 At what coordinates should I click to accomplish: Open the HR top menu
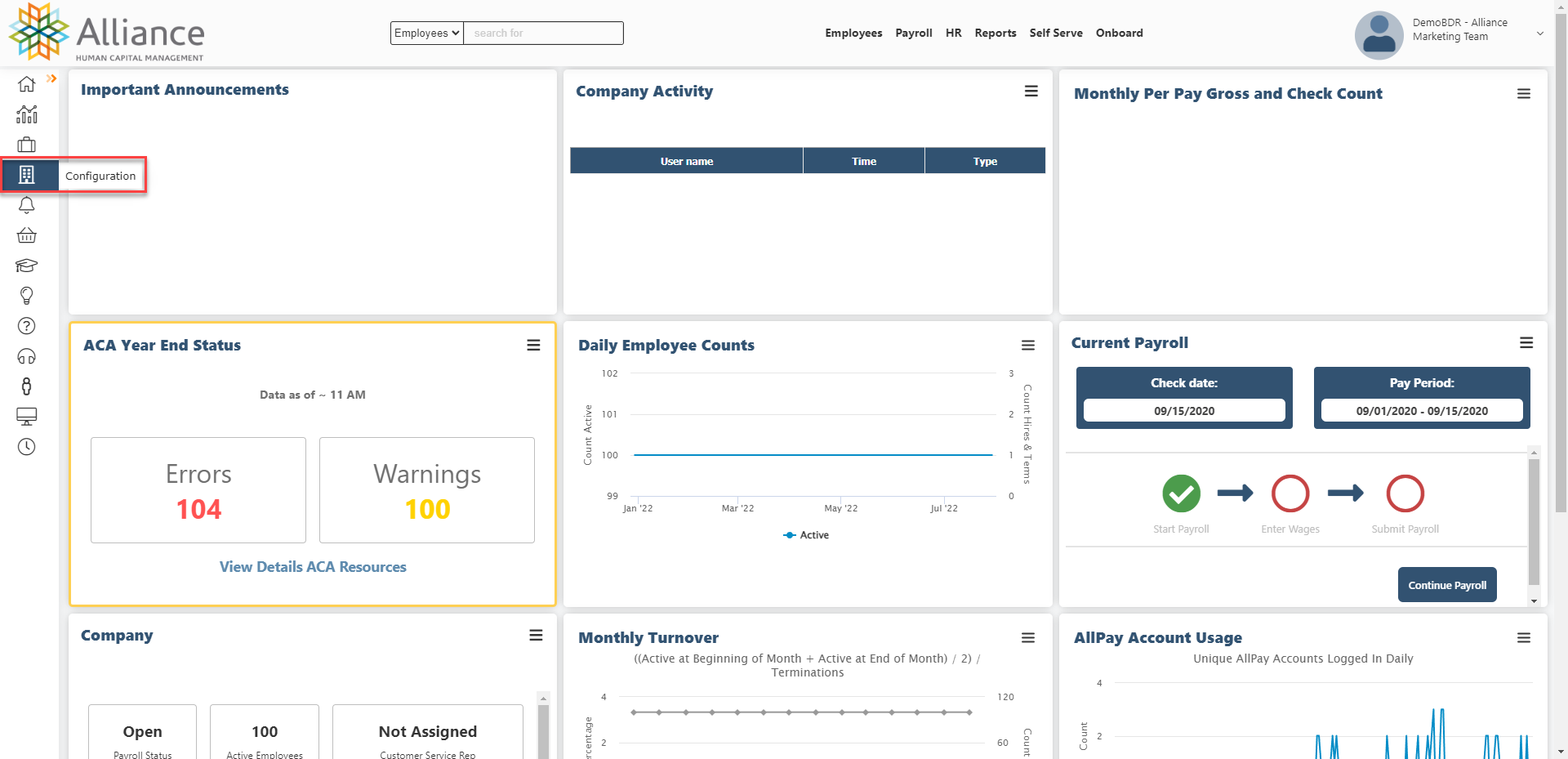pos(954,33)
